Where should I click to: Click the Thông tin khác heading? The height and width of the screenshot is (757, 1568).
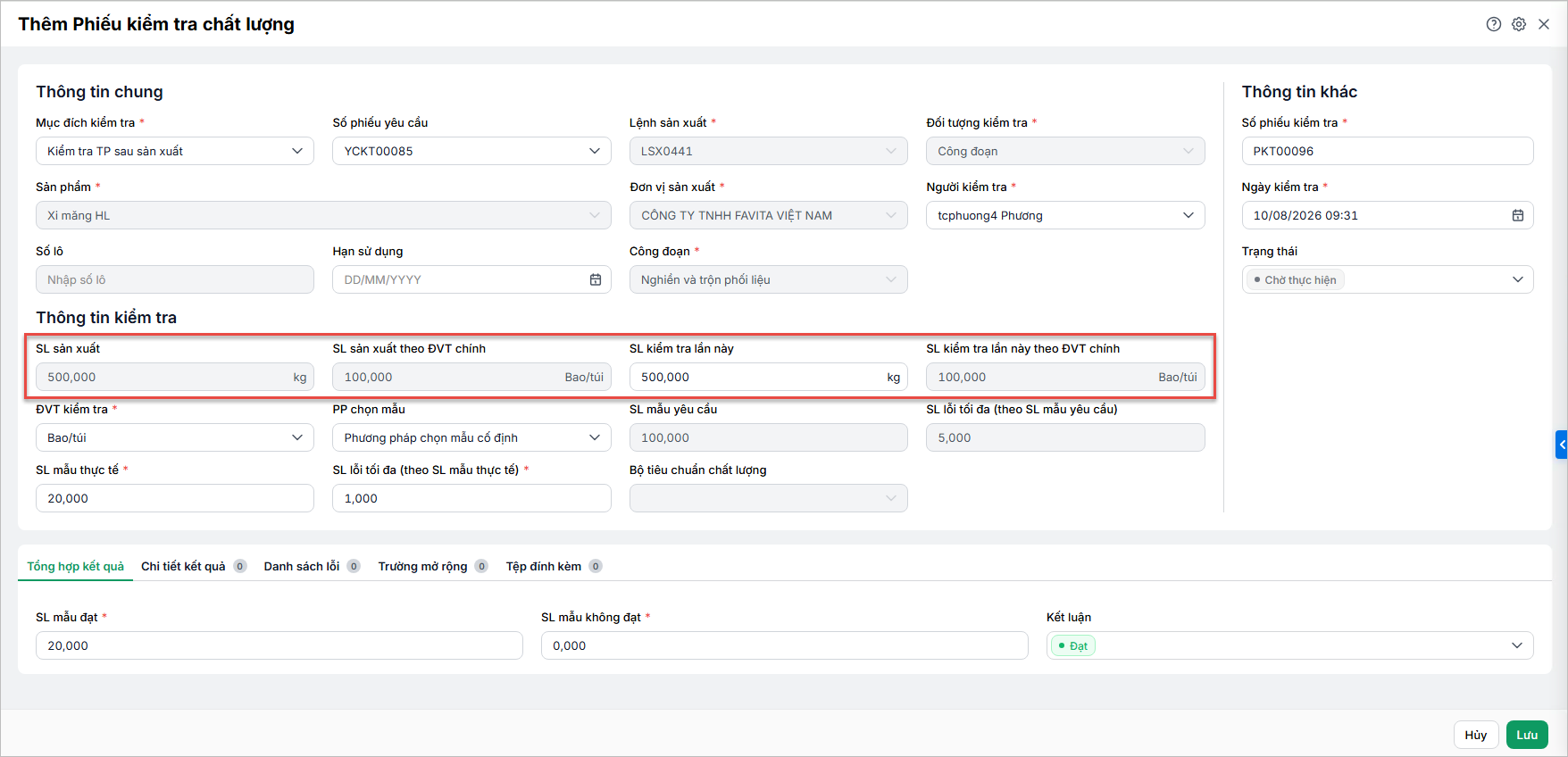1299,92
